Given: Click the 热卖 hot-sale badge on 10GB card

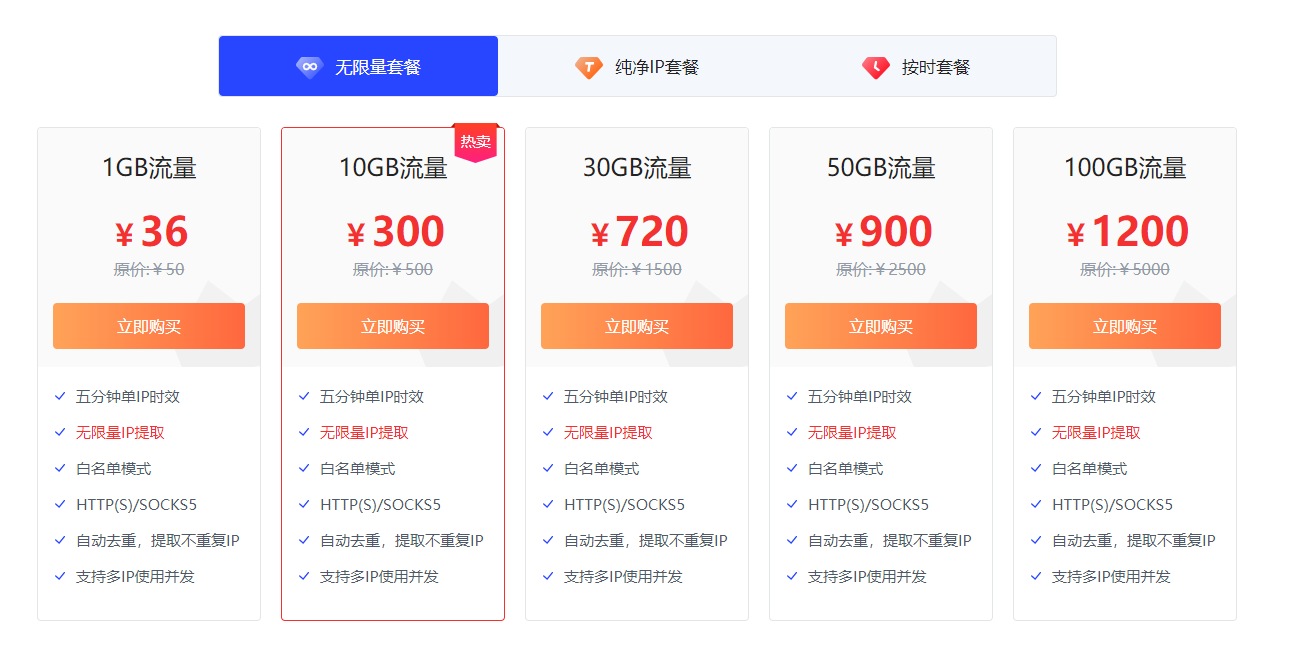Looking at the screenshot, I should pos(476,142).
